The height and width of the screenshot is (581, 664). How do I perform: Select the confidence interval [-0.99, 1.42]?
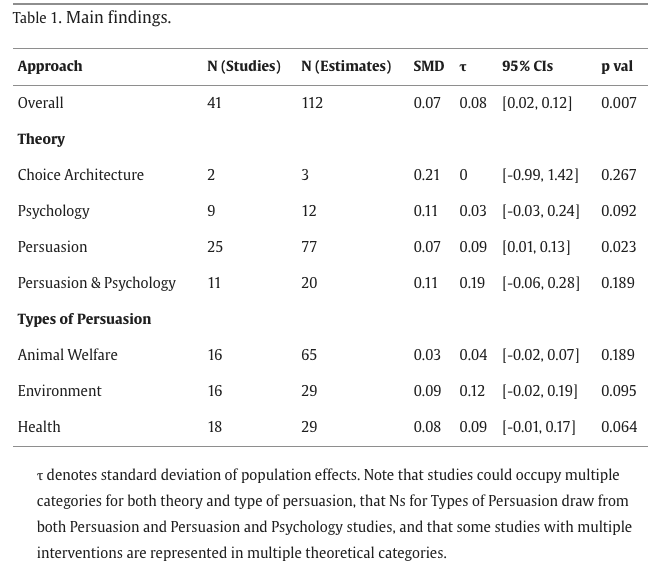click(540, 175)
